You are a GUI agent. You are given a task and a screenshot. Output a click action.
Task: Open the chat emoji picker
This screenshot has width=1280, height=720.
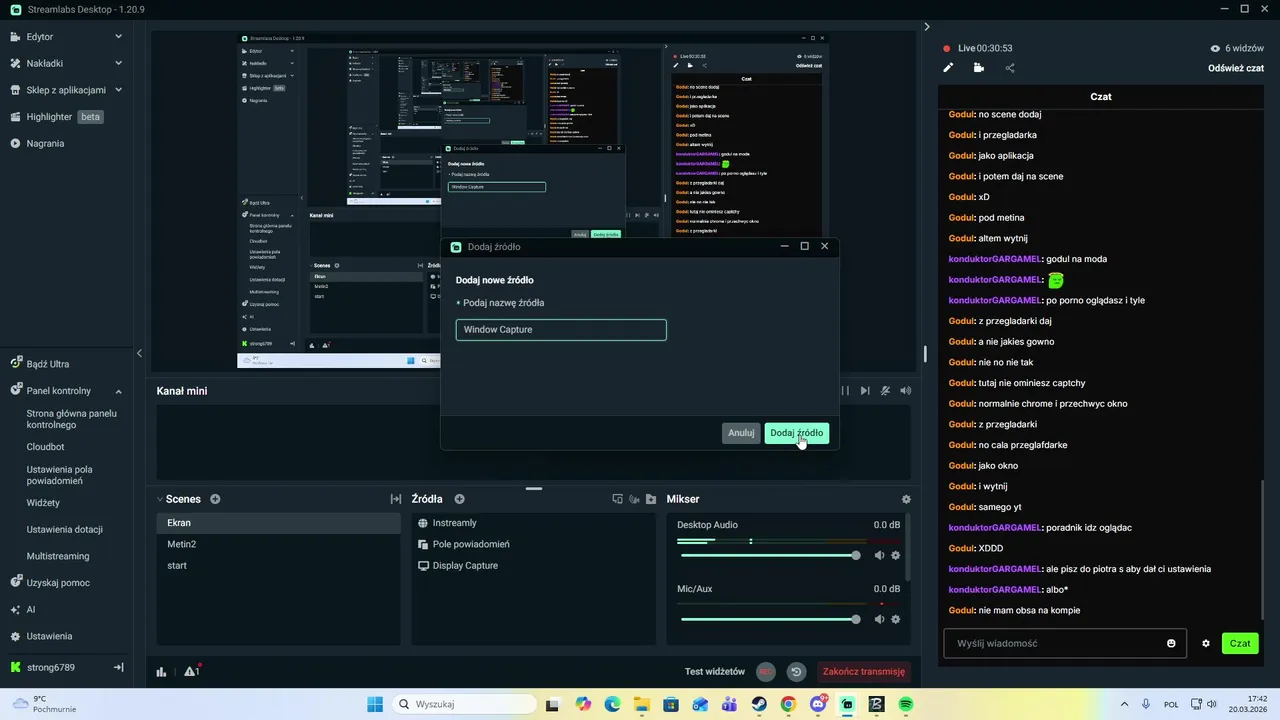(x=1171, y=643)
